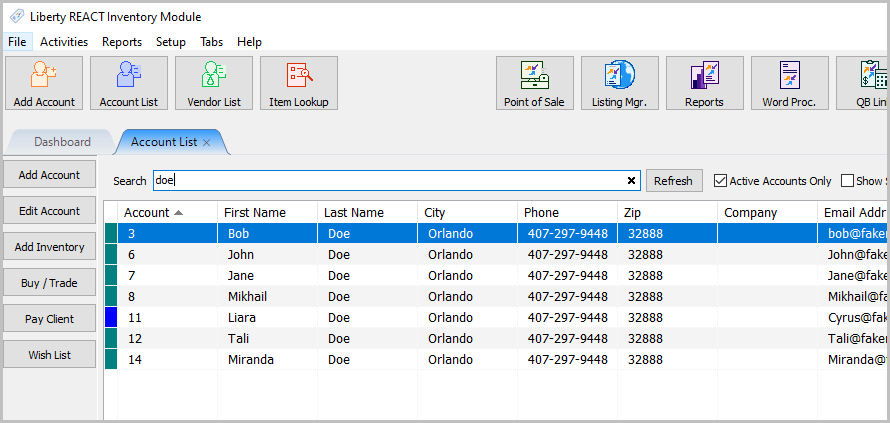This screenshot has height=423, width=890.
Task: Click the Edit Account button
Action: point(49,211)
